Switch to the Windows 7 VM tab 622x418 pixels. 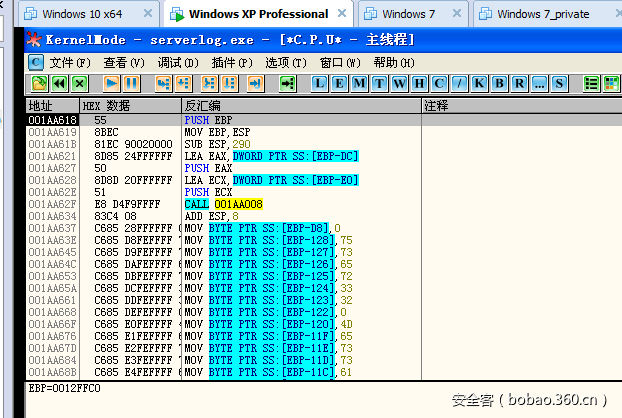tap(409, 14)
